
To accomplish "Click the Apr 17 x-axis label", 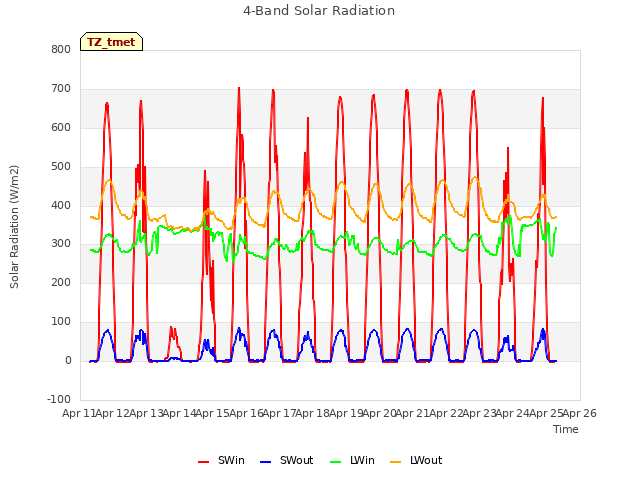I will (279, 413).
